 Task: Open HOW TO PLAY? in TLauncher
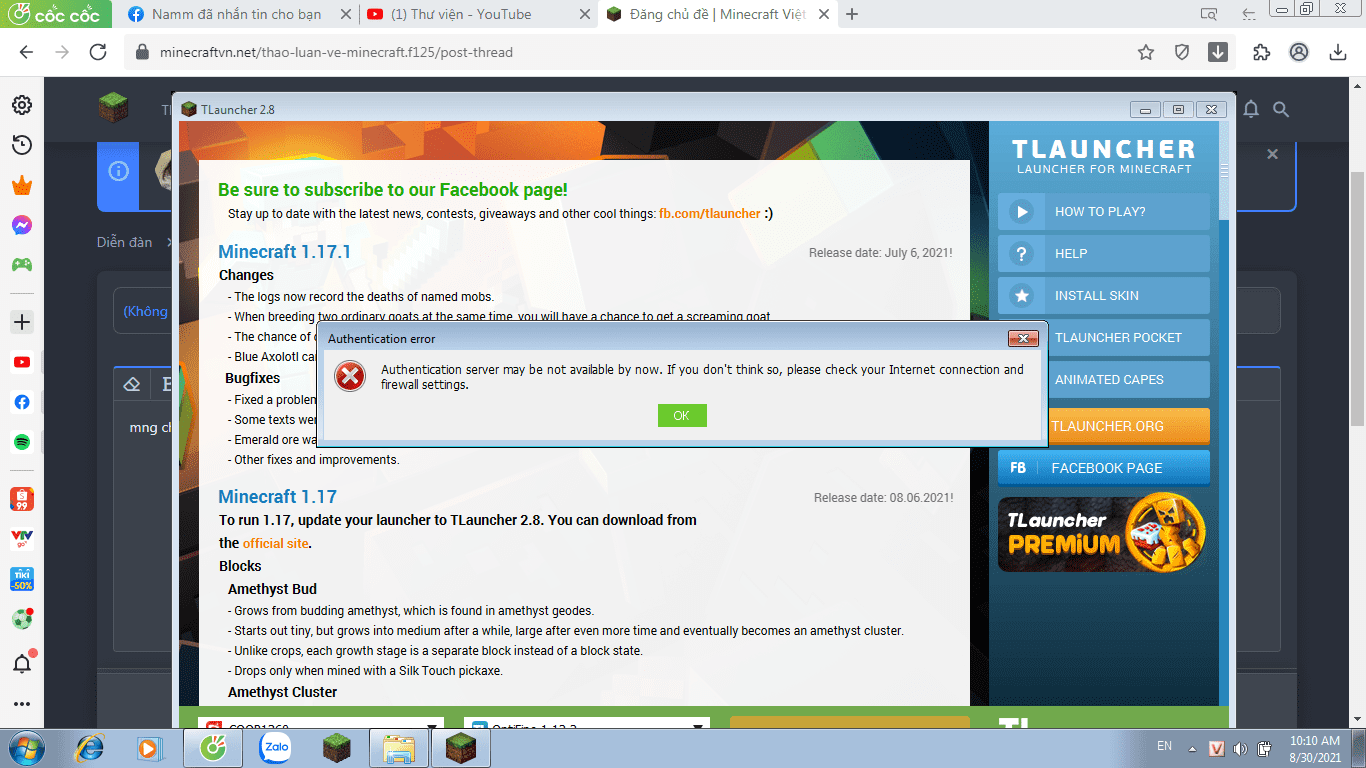click(1104, 212)
